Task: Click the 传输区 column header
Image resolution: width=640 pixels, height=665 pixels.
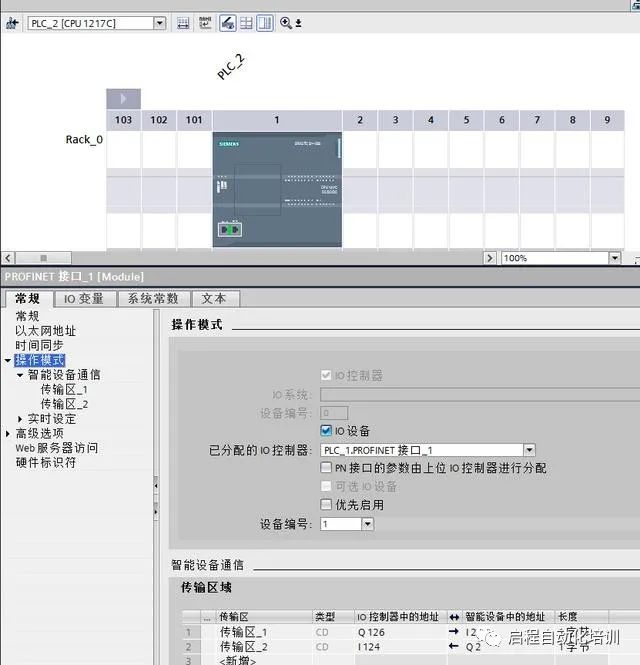Action: 265,617
